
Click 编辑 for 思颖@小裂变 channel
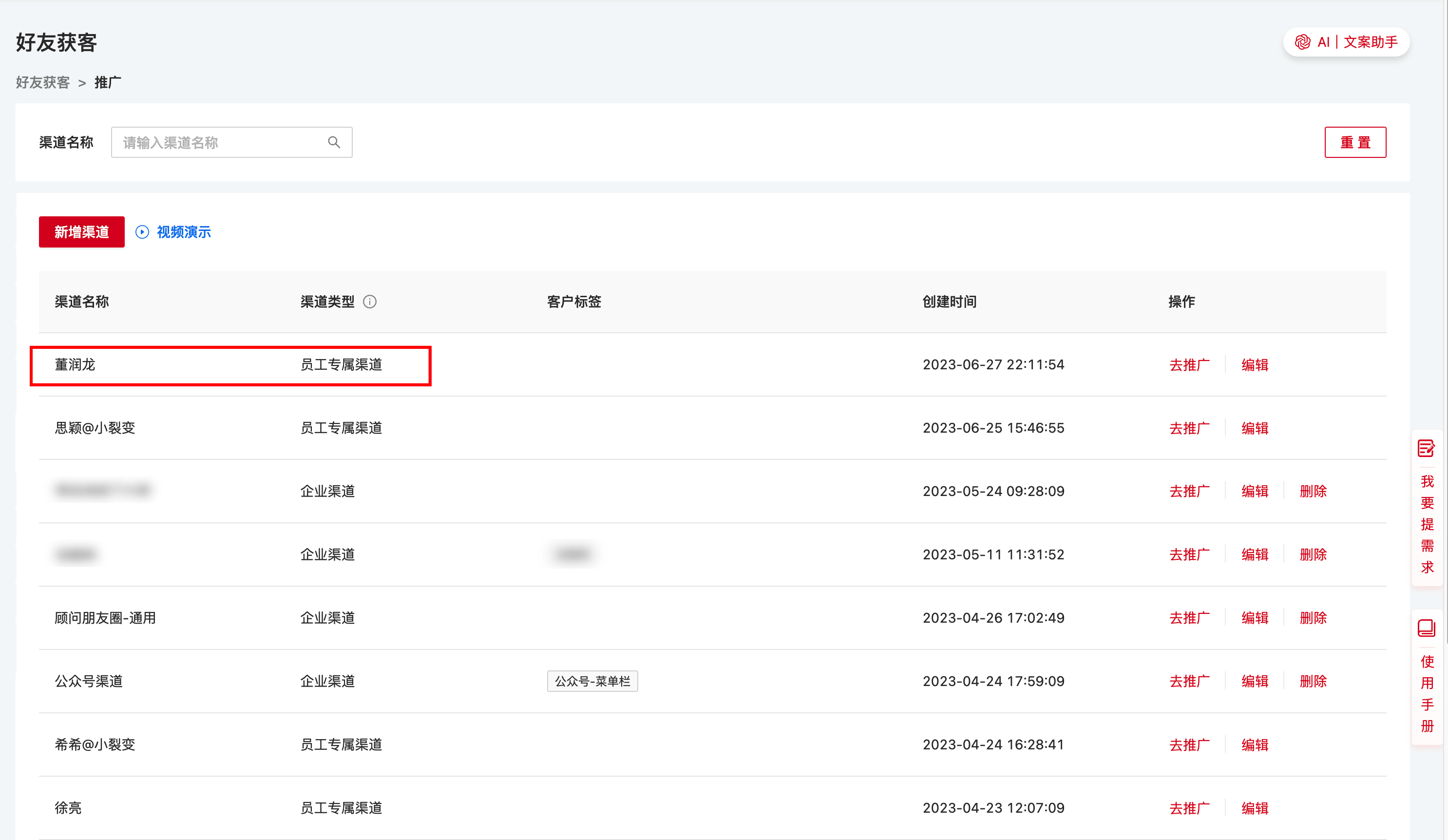[x=1255, y=428]
